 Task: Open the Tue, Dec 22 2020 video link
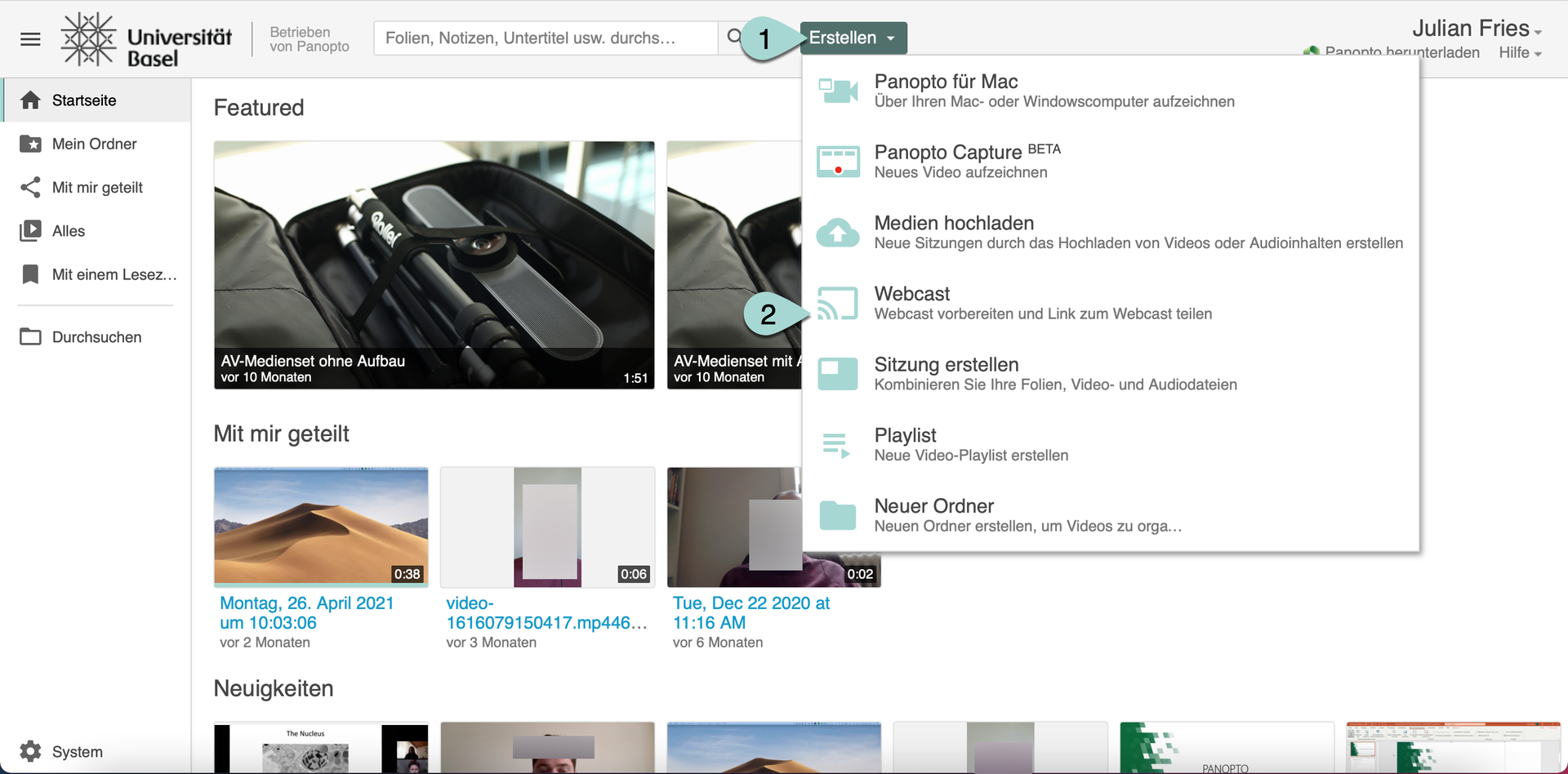[x=751, y=612]
